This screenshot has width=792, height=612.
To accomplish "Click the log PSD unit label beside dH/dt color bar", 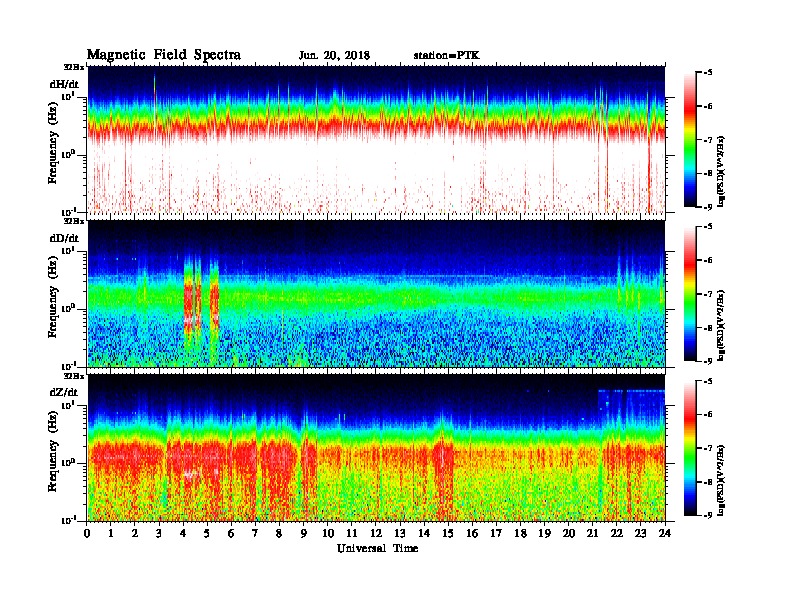I will coord(721,171).
